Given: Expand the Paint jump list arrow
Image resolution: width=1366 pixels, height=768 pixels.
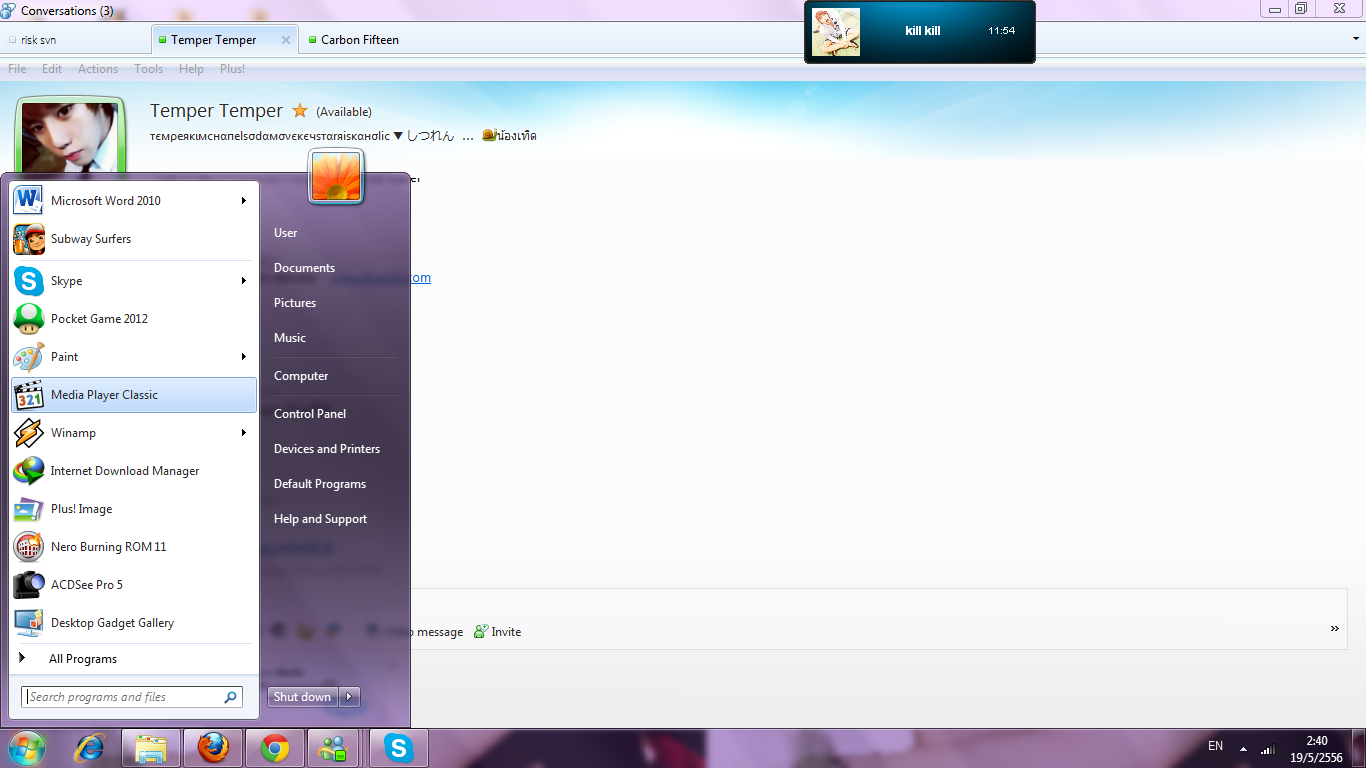Looking at the screenshot, I should pos(243,357).
